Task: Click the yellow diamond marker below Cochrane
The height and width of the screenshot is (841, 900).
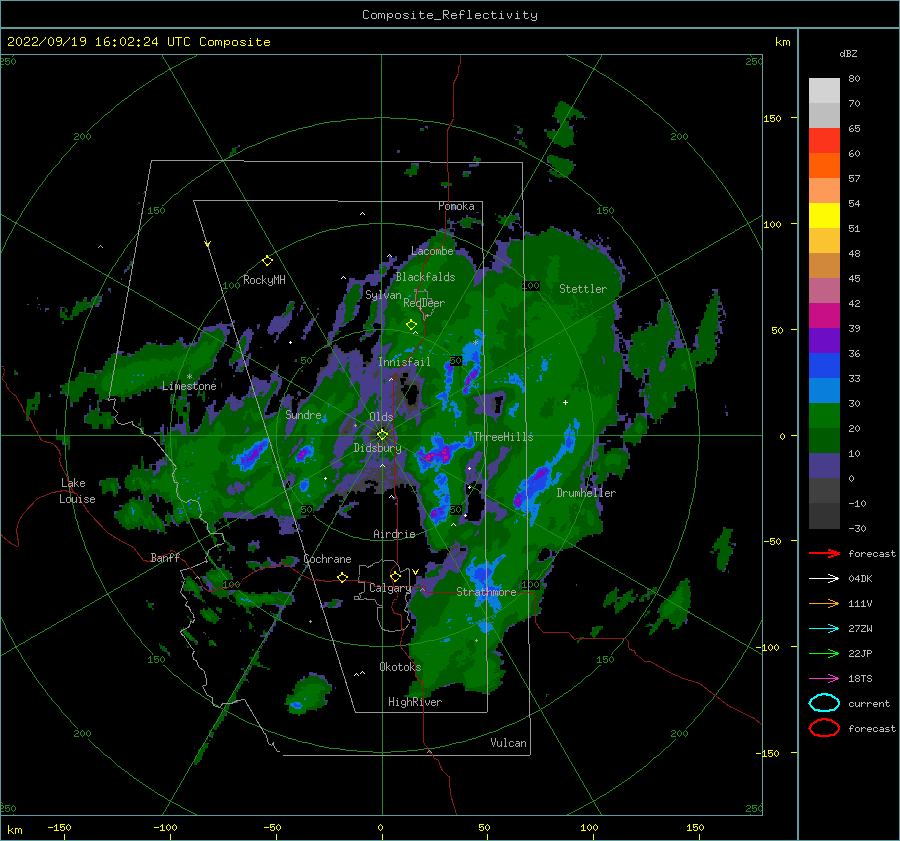Action: (x=342, y=577)
